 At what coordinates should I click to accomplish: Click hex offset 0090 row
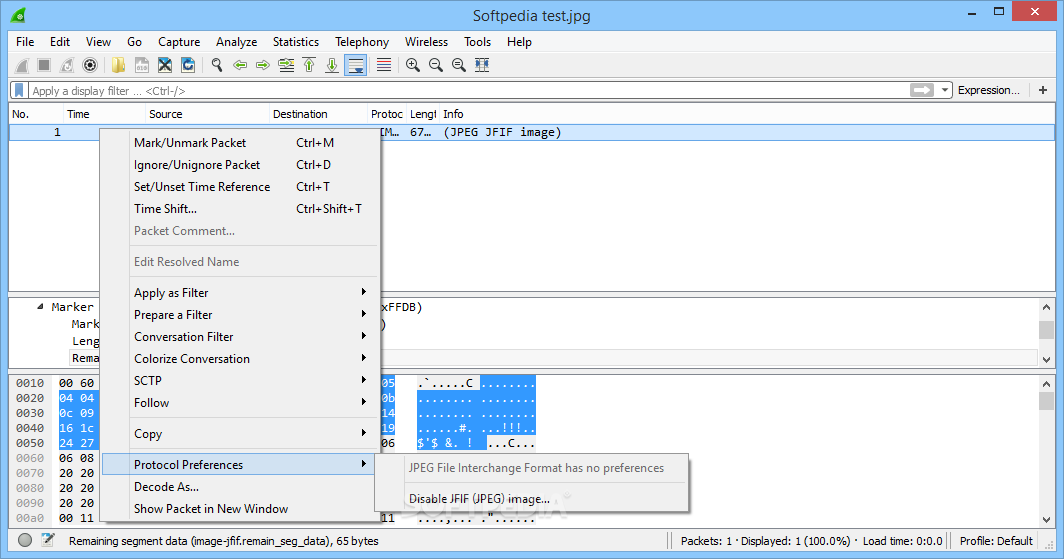[30, 503]
